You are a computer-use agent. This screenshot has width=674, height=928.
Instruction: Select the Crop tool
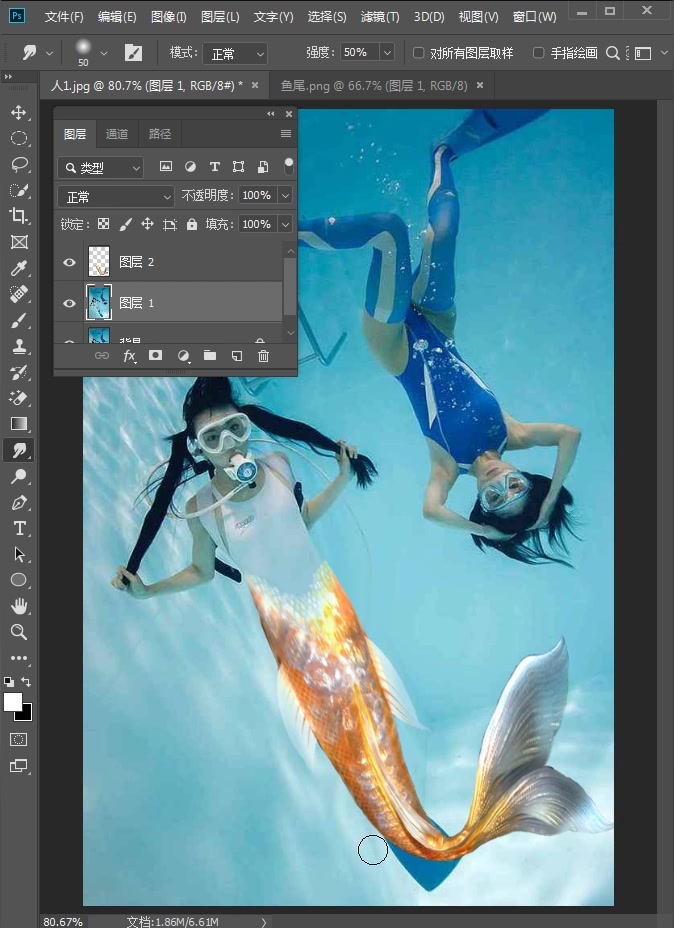click(x=18, y=216)
